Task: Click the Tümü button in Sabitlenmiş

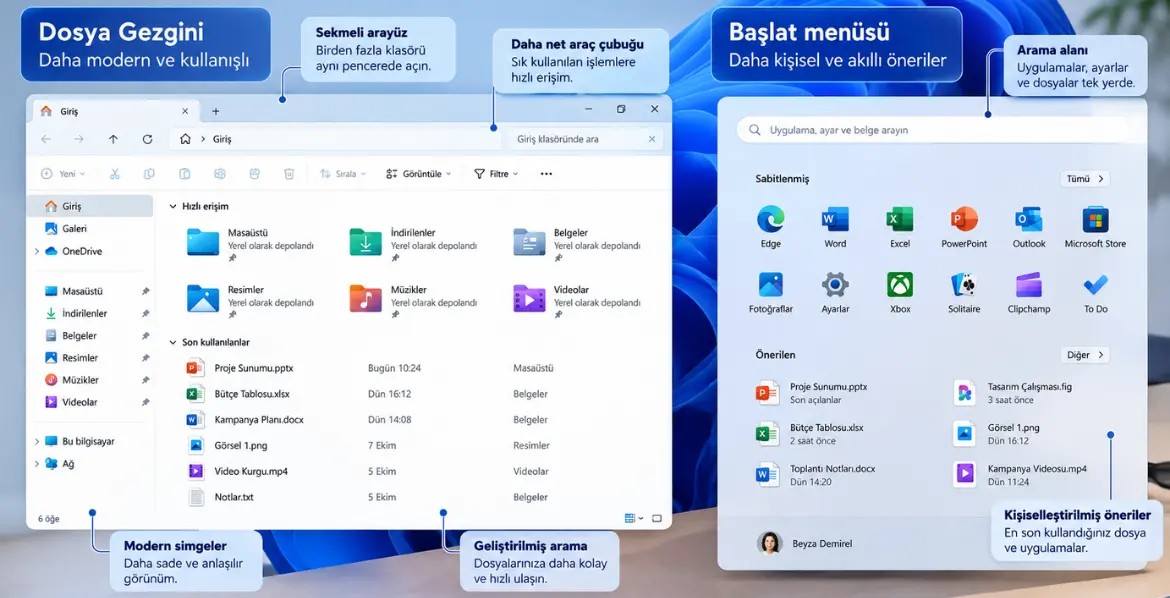Action: coord(1085,179)
